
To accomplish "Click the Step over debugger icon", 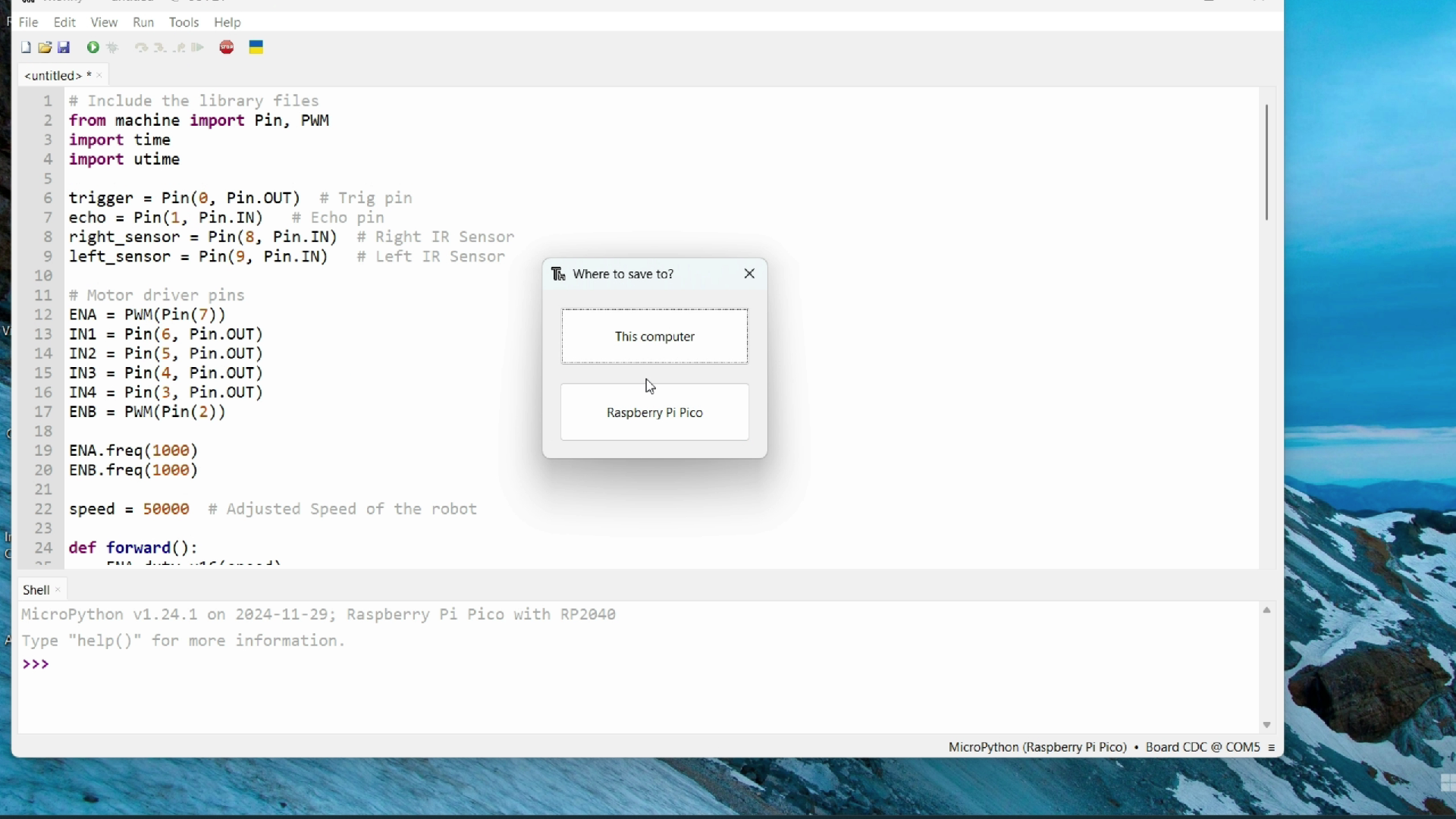I will tap(141, 47).
